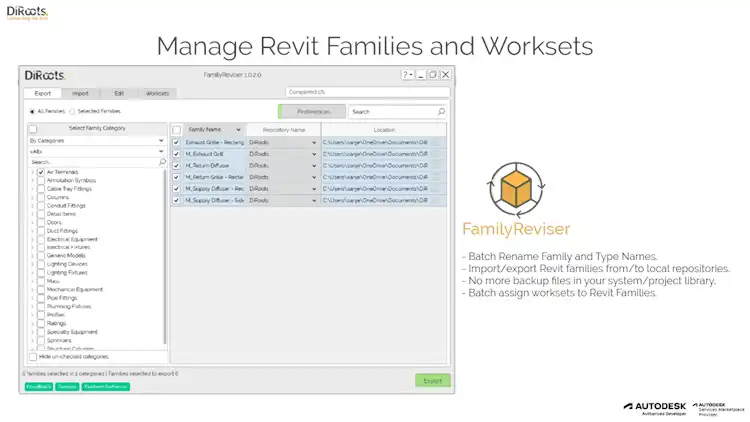Select the All Families radio button
This screenshot has width=750, height=422.
point(32,111)
